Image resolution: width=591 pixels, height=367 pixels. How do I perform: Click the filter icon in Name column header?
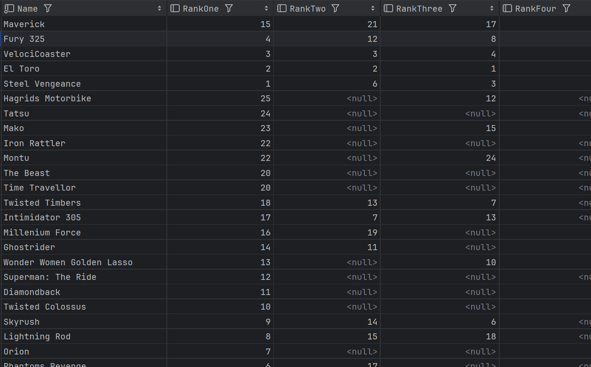[47, 8]
